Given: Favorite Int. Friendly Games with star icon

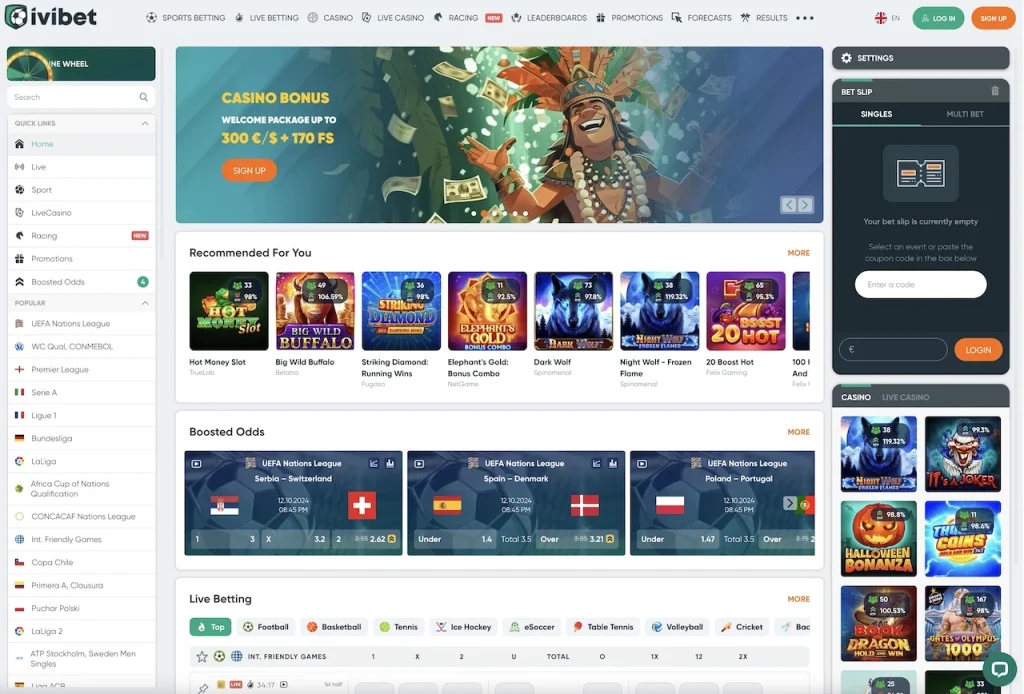Looking at the screenshot, I should pos(202,656).
